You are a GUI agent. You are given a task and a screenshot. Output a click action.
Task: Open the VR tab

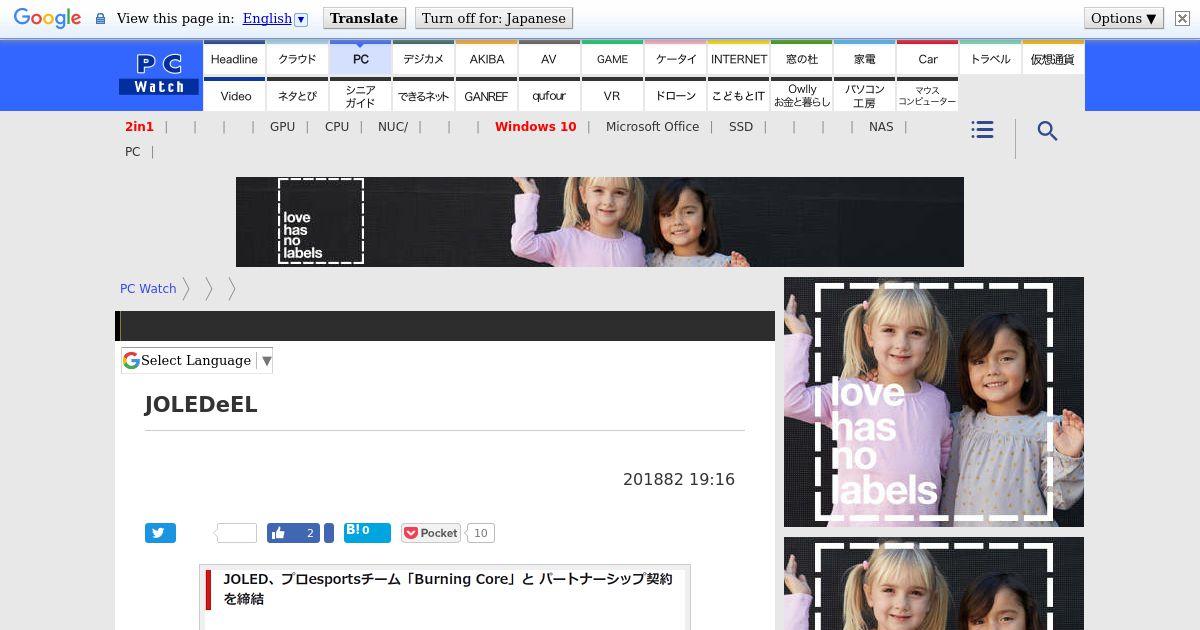coord(612,95)
